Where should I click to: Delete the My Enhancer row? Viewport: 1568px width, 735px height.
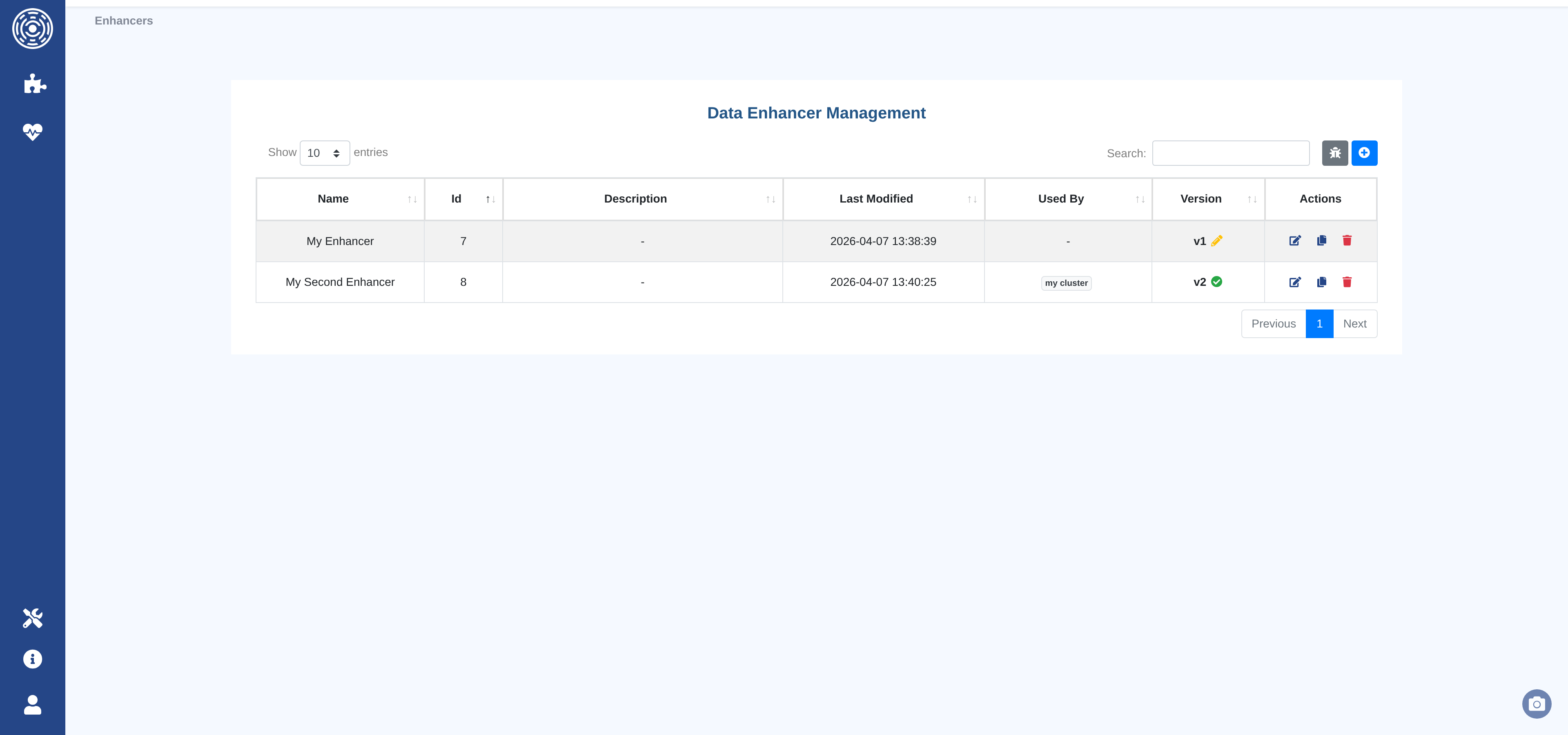click(1346, 241)
